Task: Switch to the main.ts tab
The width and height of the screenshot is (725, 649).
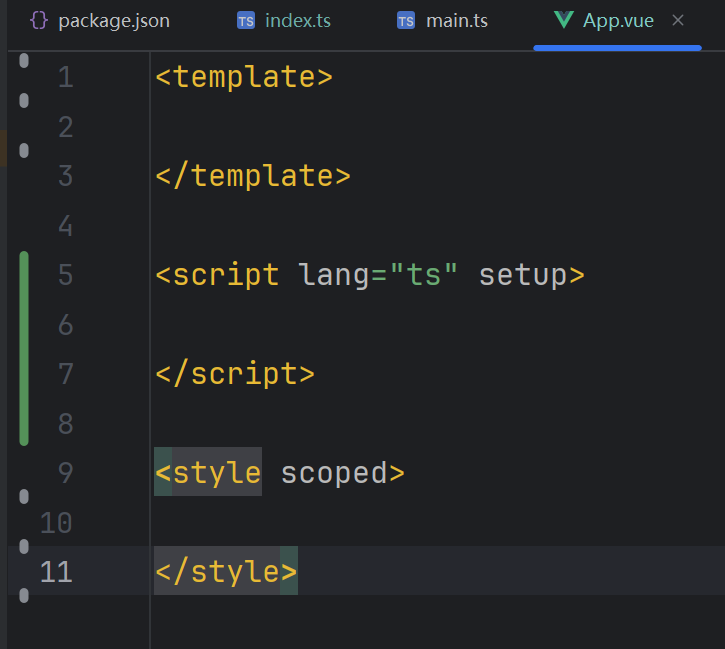Action: (x=442, y=21)
